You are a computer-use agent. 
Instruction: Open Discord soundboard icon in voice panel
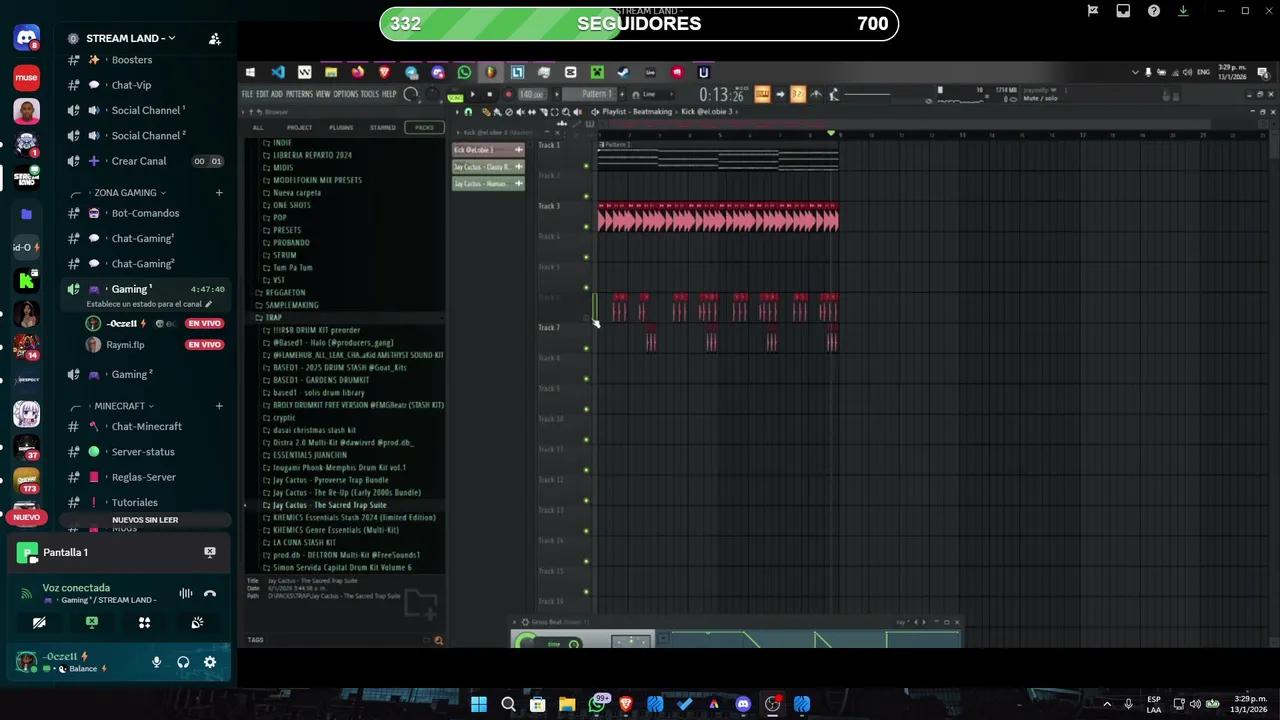(x=197, y=622)
